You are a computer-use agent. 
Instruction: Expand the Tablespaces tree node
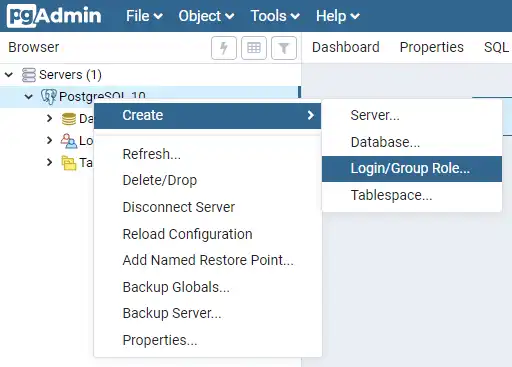[x=50, y=162]
